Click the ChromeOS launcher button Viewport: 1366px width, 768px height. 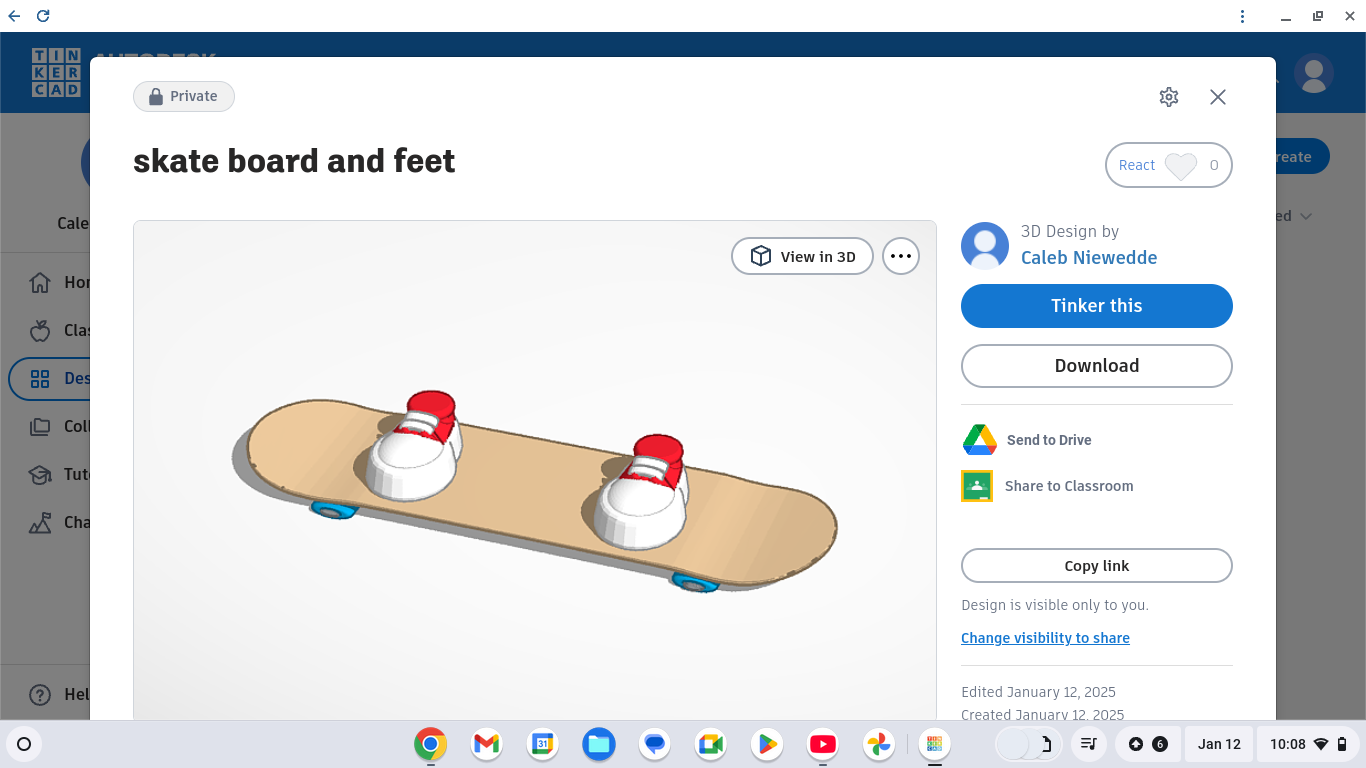(24, 744)
